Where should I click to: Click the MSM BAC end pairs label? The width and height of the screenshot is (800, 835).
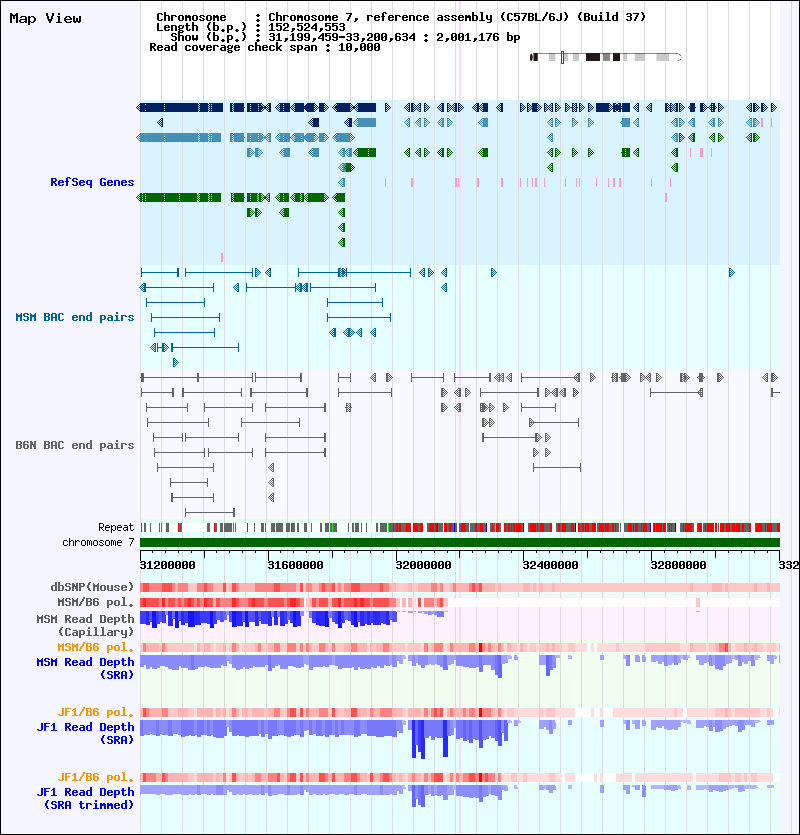pyautogui.click(x=75, y=317)
